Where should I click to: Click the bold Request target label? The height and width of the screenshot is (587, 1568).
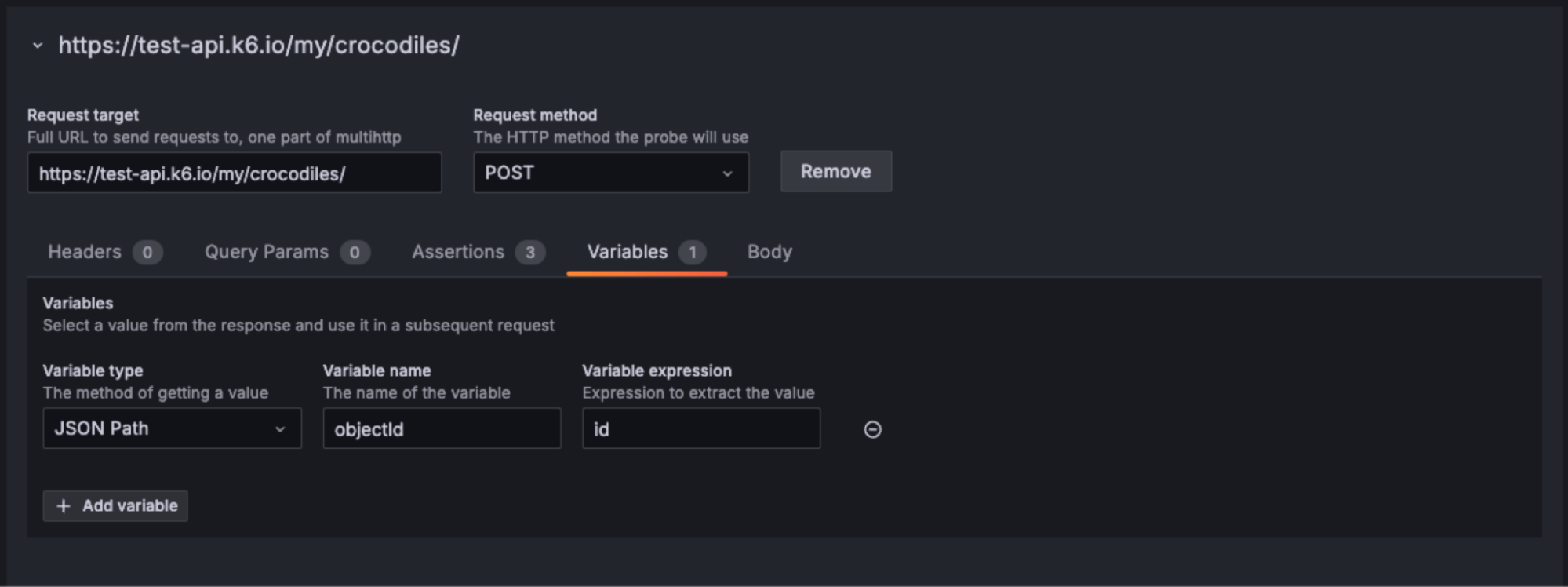click(82, 115)
